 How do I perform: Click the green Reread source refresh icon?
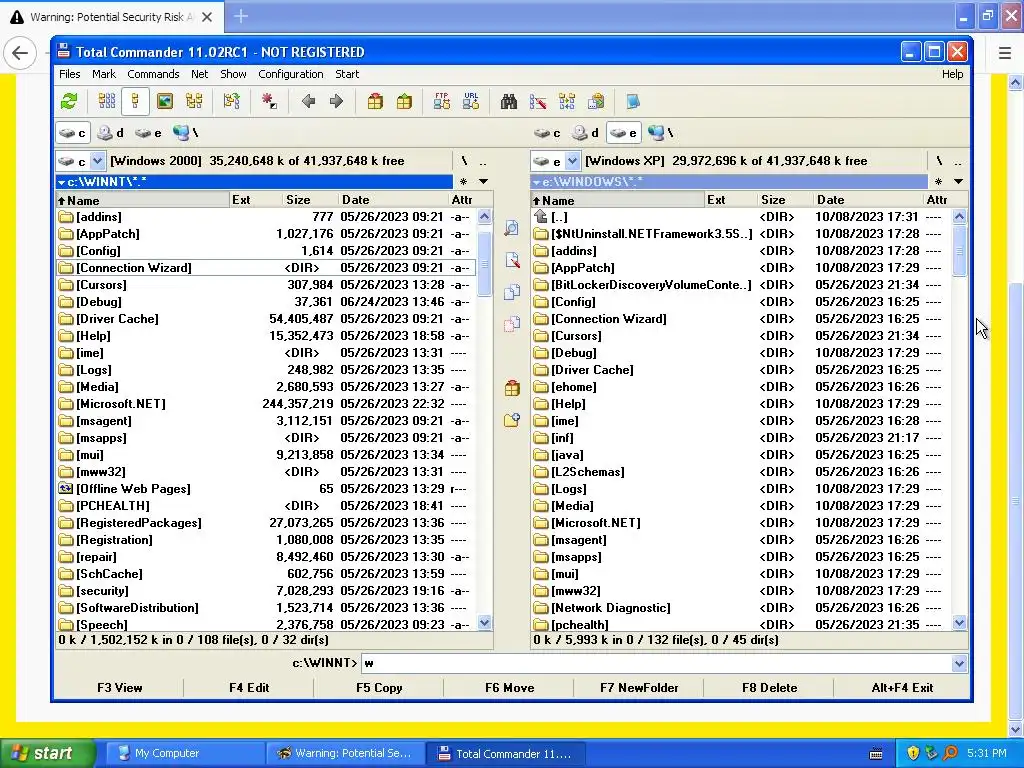69,101
